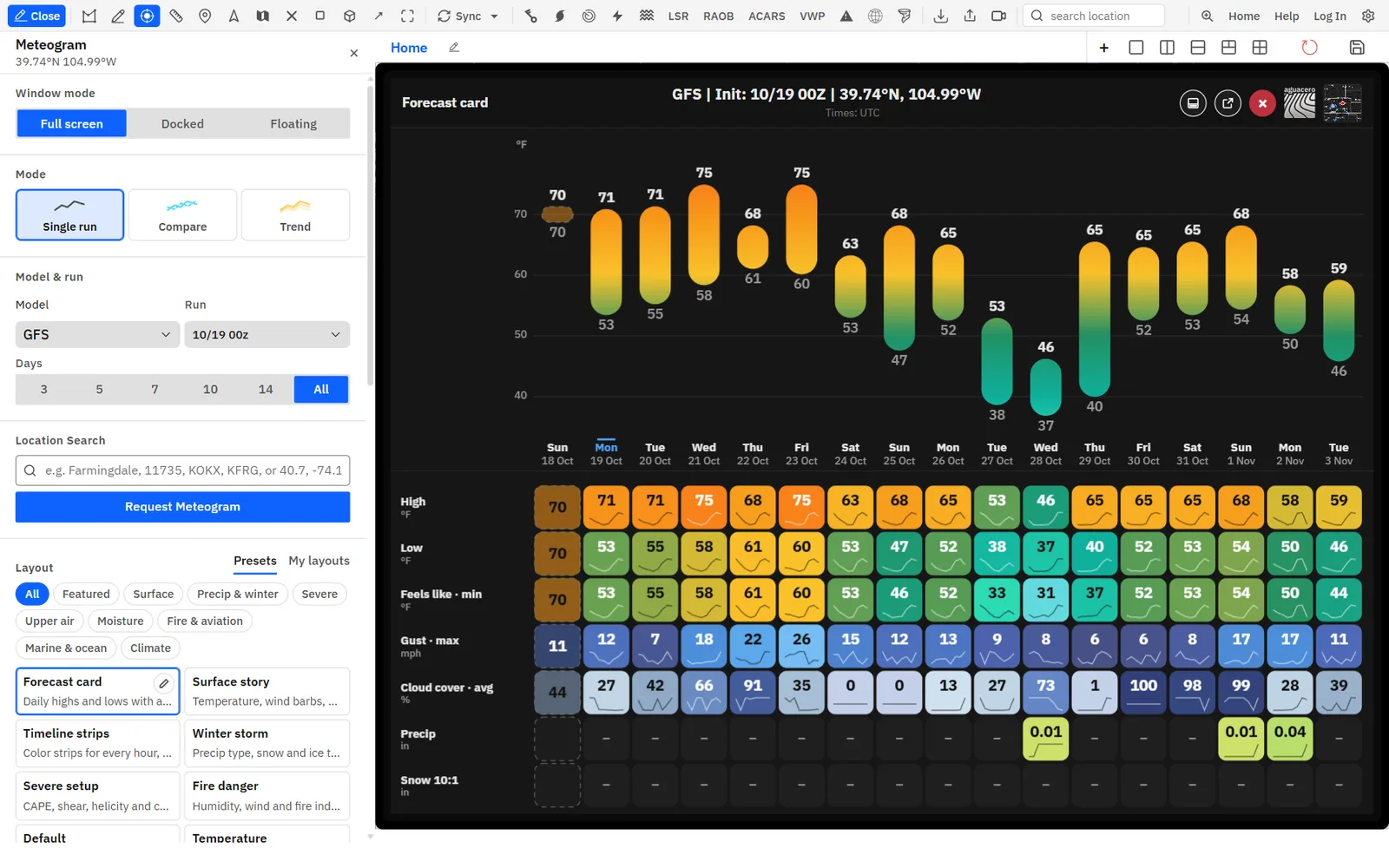Set window mode to Floating
The image size is (1389, 868).
293,124
